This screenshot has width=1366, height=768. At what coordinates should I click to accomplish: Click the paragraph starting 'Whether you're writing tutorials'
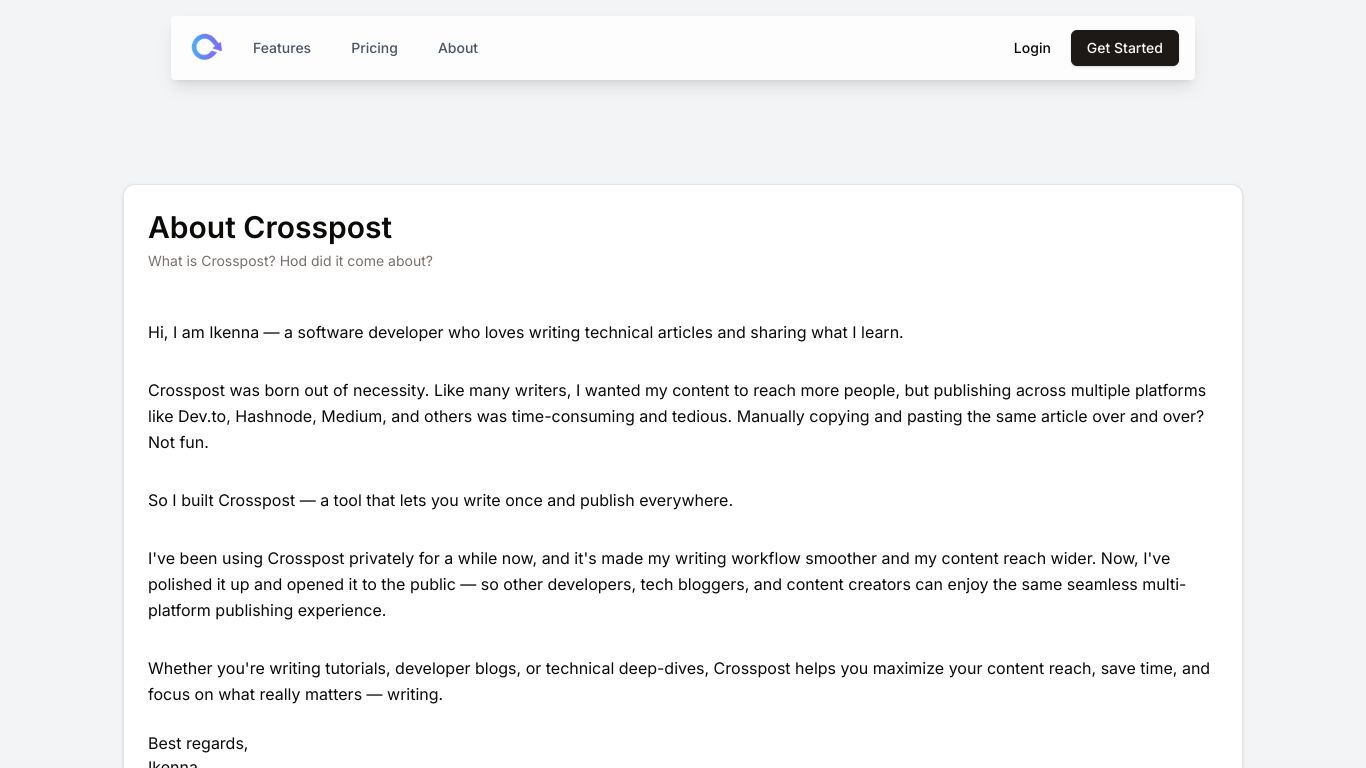click(x=680, y=681)
